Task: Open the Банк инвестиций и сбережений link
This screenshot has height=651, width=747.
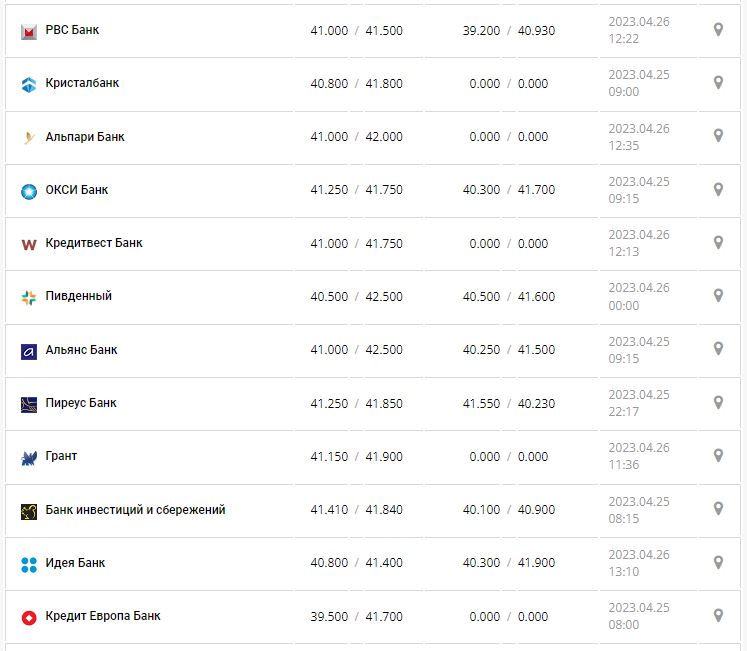Action: point(135,510)
